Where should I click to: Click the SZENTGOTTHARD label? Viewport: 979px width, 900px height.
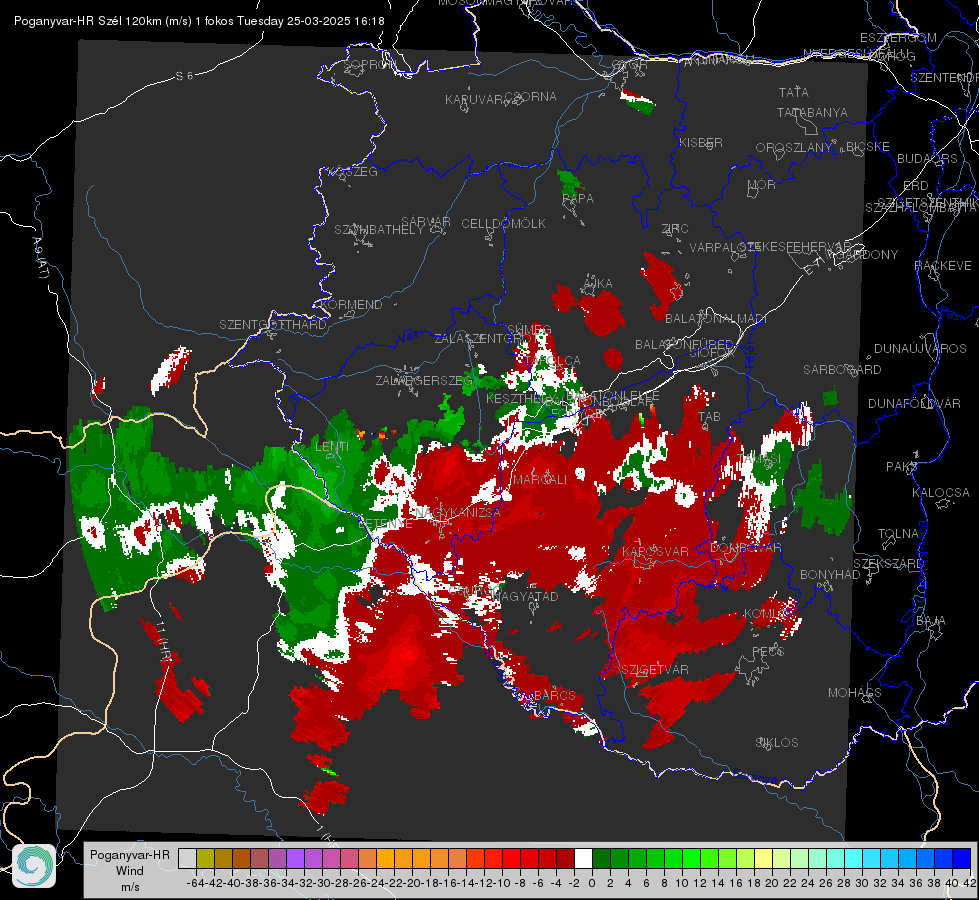(273, 325)
